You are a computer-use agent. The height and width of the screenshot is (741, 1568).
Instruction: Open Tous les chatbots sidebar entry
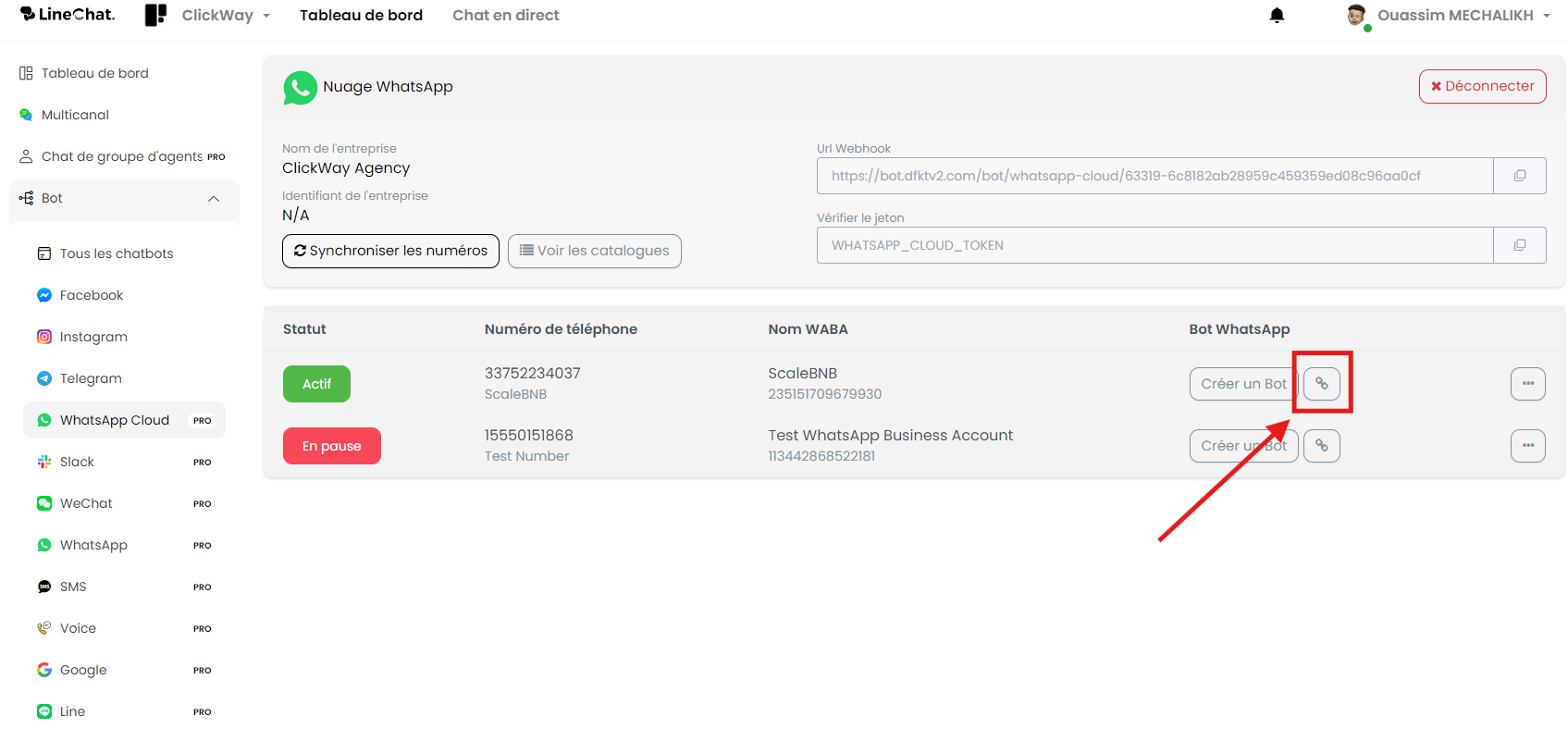124,253
